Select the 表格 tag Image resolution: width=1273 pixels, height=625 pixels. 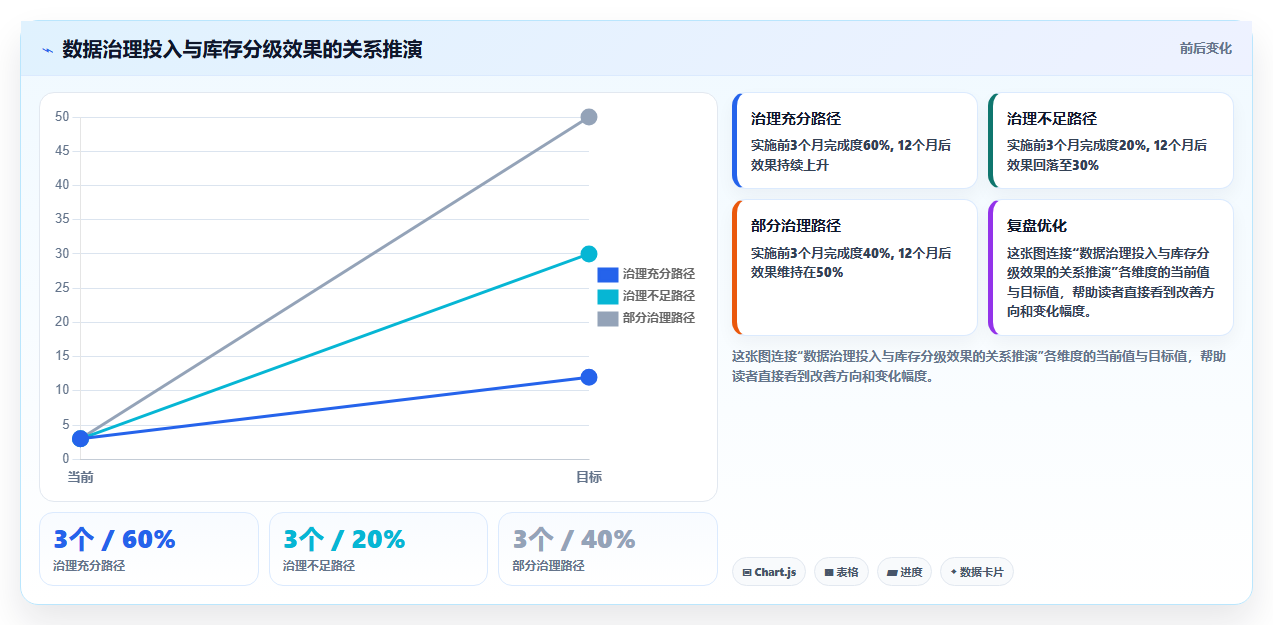841,572
